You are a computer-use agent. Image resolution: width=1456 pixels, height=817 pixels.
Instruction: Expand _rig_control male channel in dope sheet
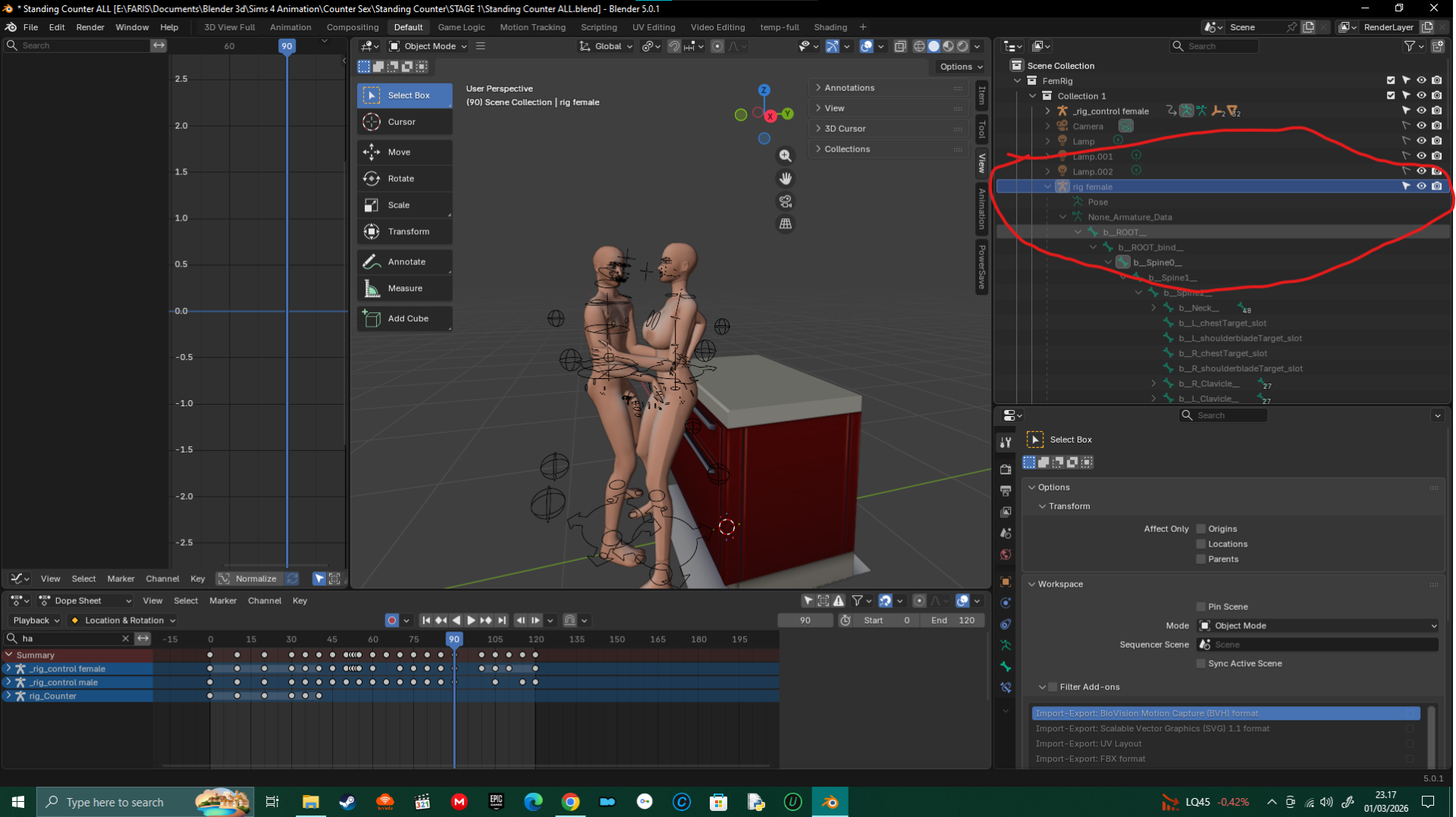click(x=8, y=683)
